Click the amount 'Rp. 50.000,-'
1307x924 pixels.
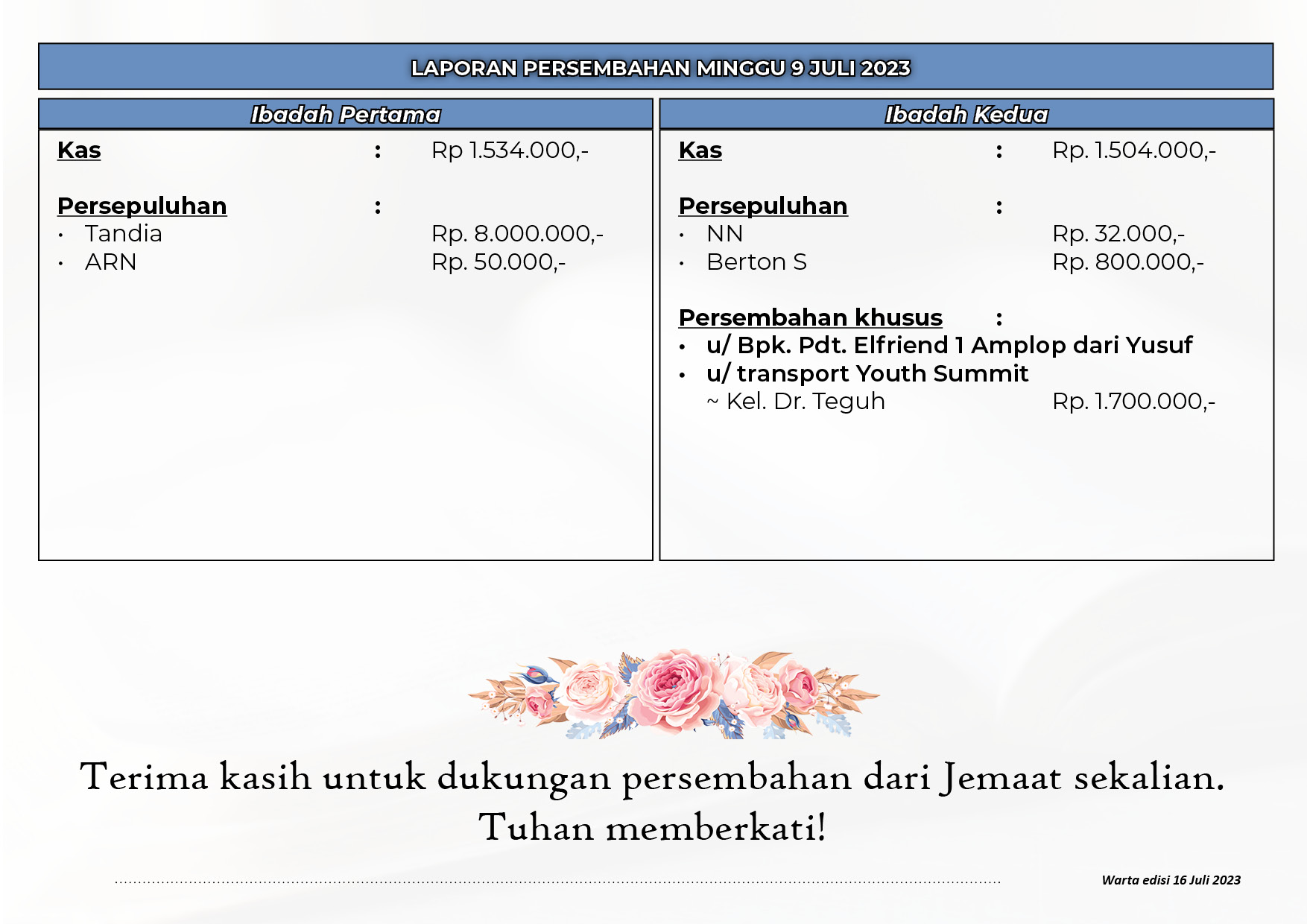click(x=499, y=262)
